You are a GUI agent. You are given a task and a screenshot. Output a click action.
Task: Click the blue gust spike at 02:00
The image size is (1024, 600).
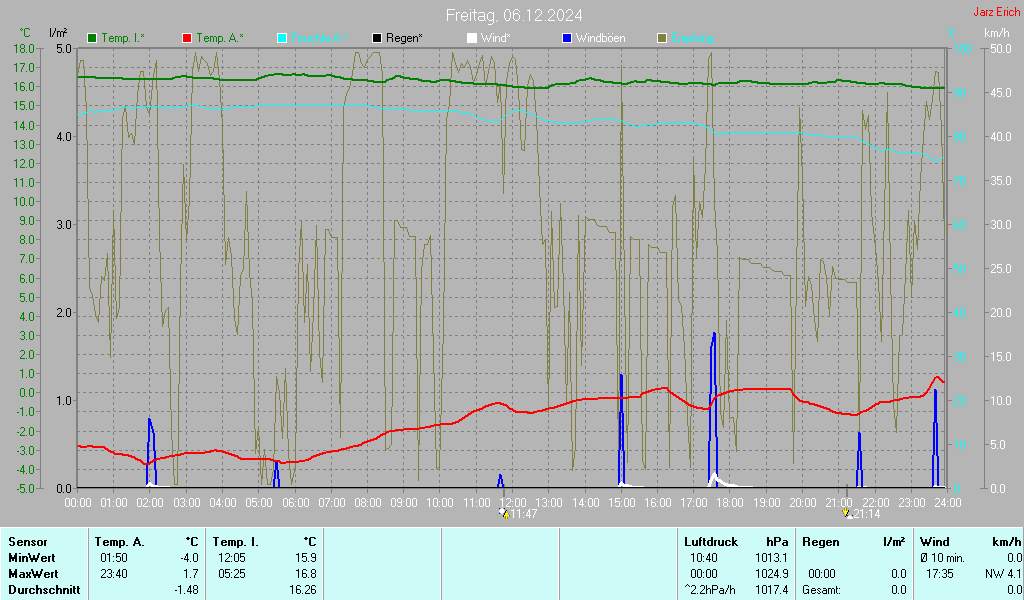coord(152,453)
